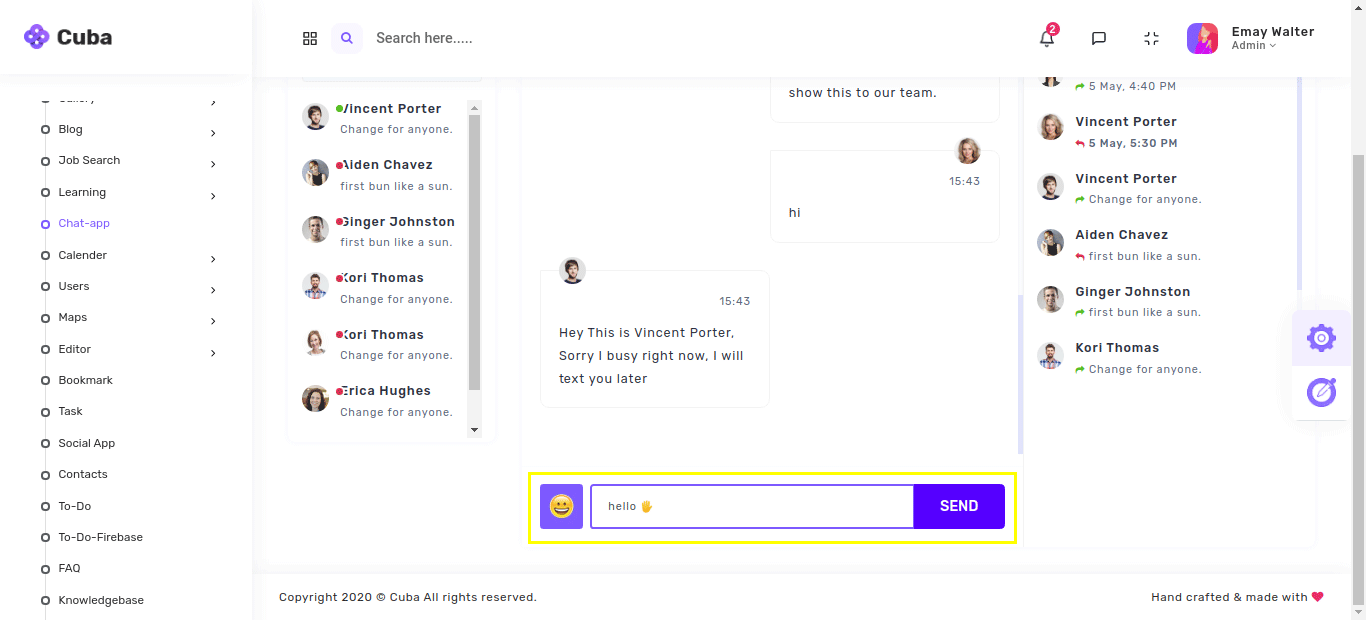Click the purple search magnifier icon
The height and width of the screenshot is (620, 1366).
pyautogui.click(x=347, y=39)
